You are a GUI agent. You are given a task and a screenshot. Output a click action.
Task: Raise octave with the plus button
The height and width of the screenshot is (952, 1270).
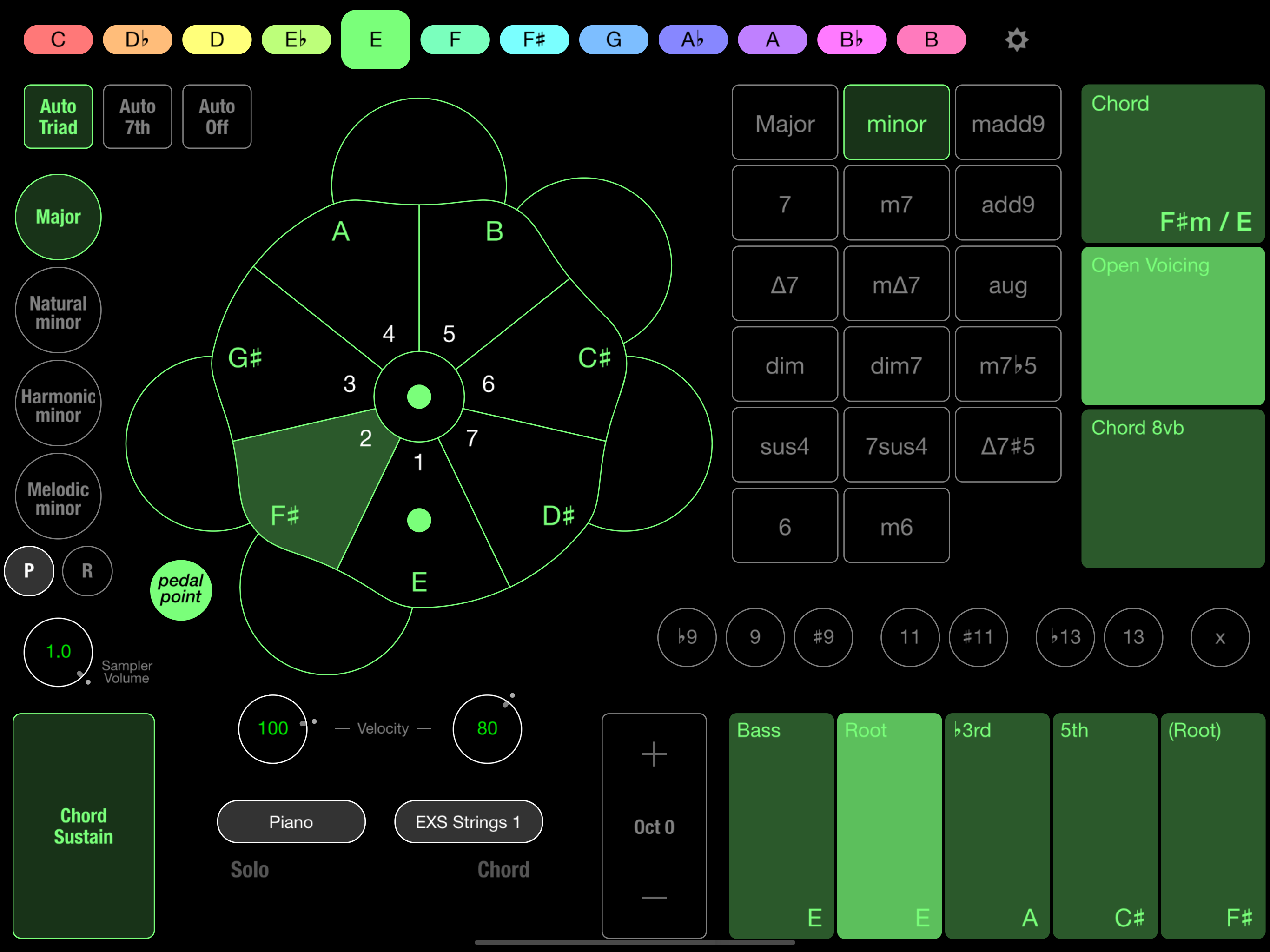(654, 754)
